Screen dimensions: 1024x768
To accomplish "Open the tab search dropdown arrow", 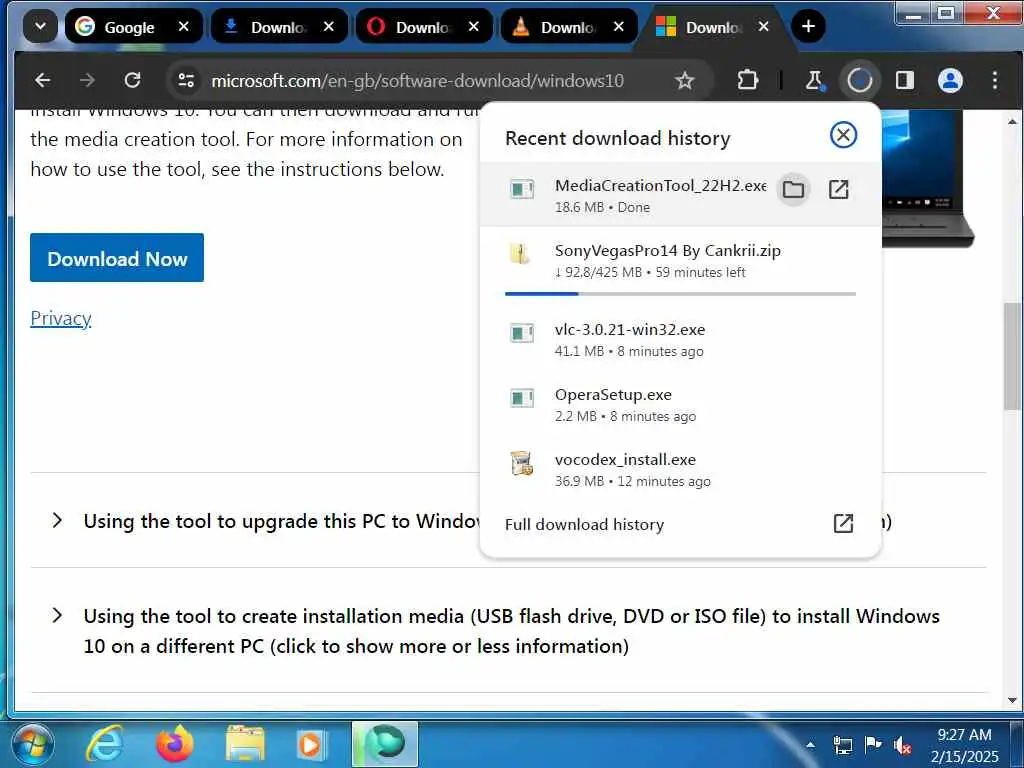I will click(x=40, y=27).
